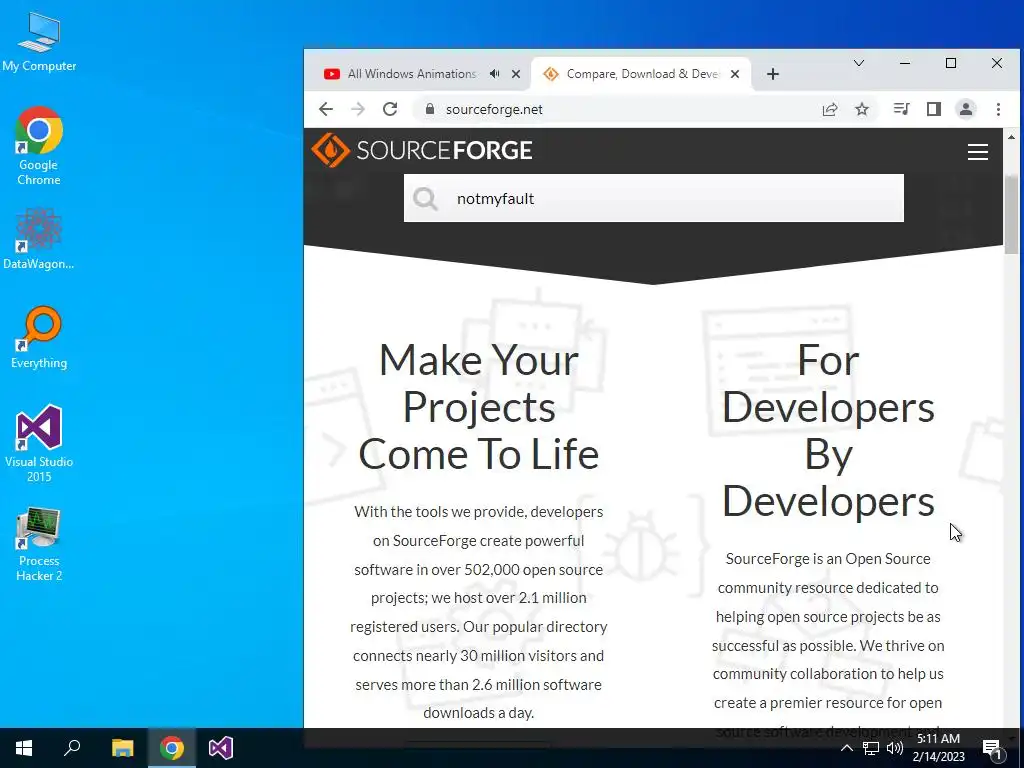Select the SourceForge Compare, Download tab
Screen dimensions: 1024x768
(x=642, y=74)
